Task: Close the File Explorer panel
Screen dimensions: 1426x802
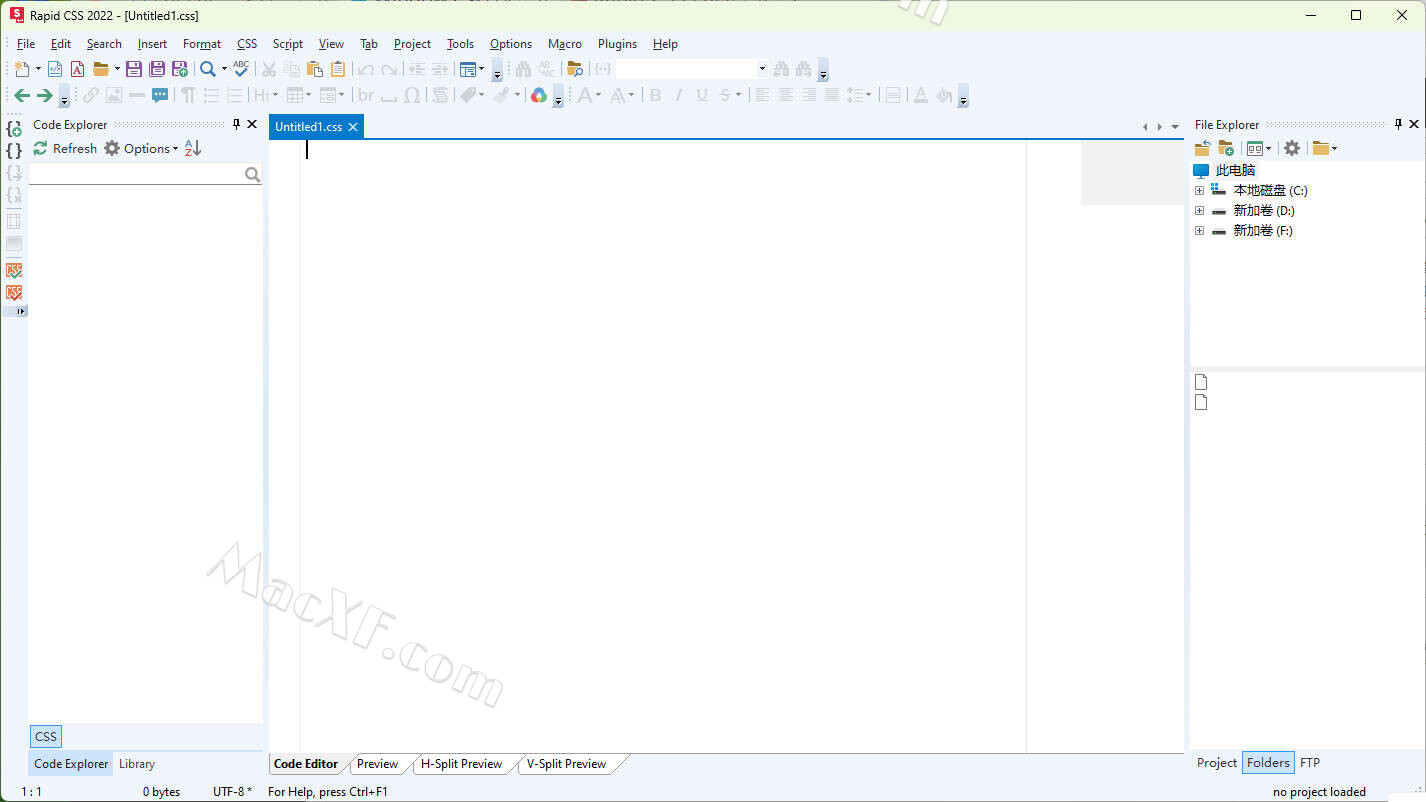Action: pos(1414,124)
